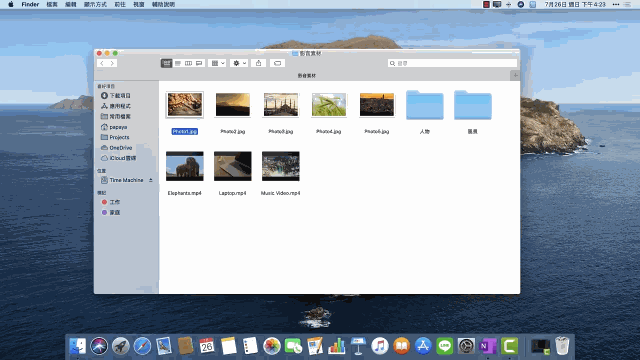The width and height of the screenshot is (640, 360).
Task: Eject the Time Machine volume
Action: coord(151,180)
